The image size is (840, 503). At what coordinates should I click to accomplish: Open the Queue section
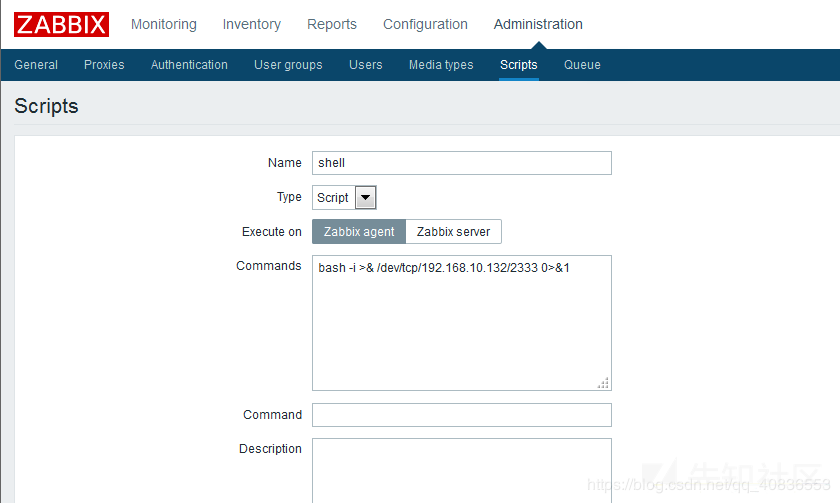tap(582, 65)
